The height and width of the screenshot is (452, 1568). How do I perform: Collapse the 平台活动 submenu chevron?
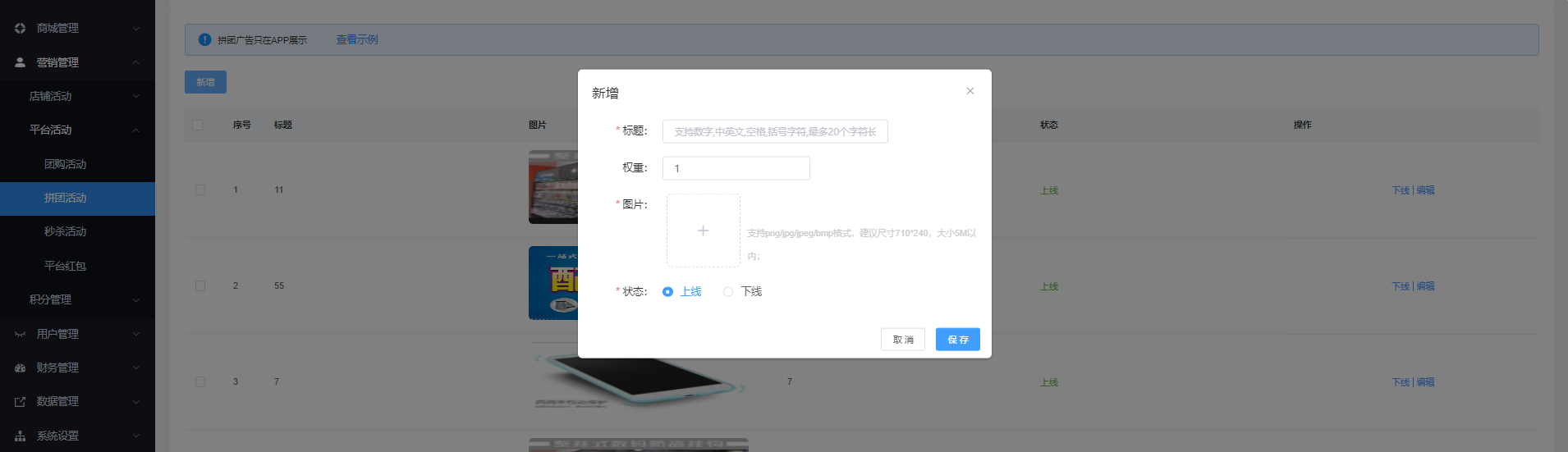[136, 130]
